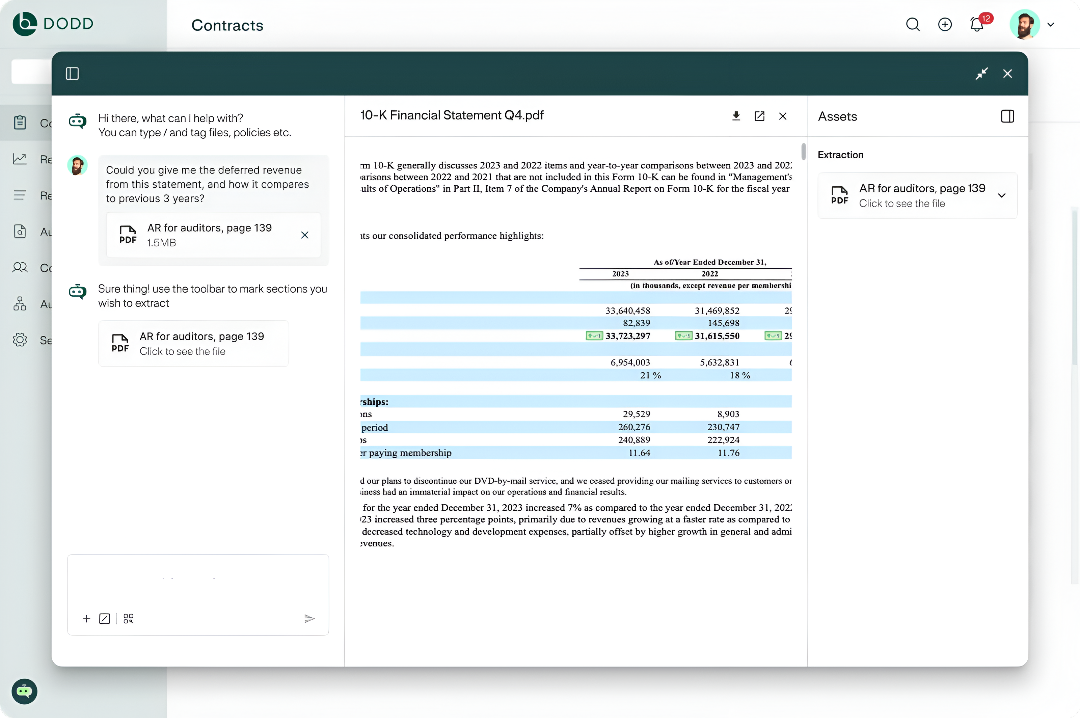This screenshot has height=718, width=1080.
Task: Expand the AR for auditors extraction item
Action: click(1001, 195)
